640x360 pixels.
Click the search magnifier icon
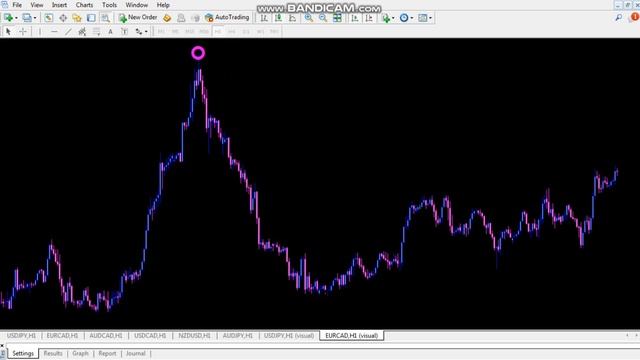point(619,17)
